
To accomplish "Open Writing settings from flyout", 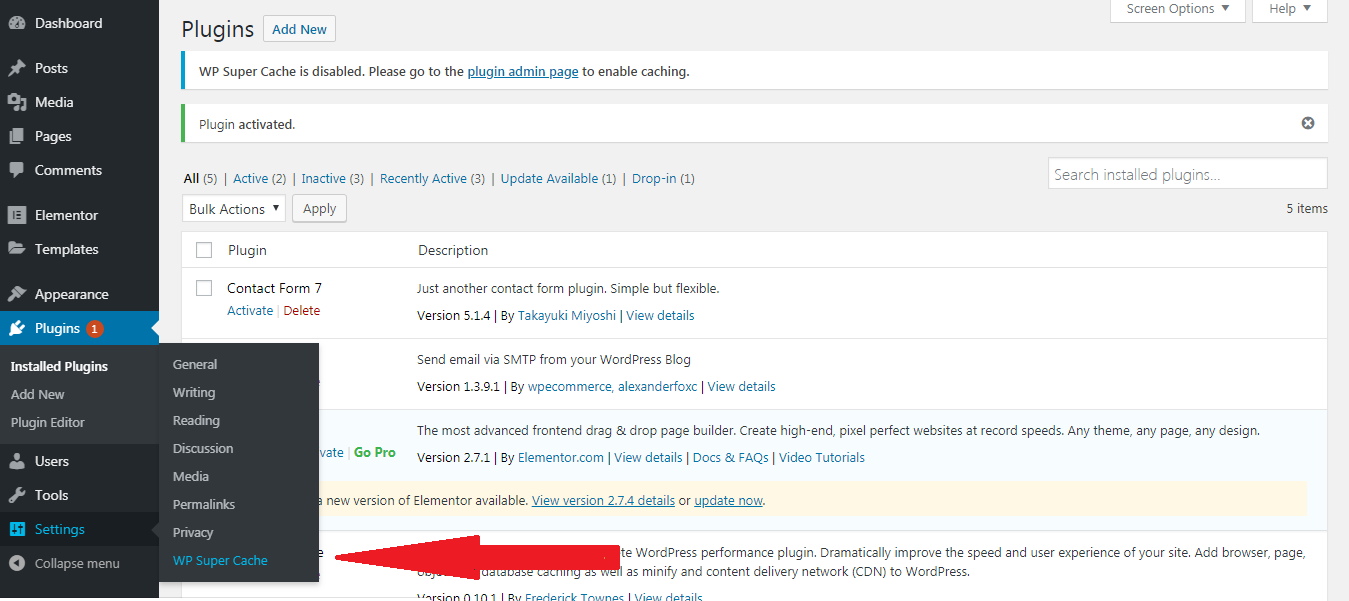I will pos(194,392).
